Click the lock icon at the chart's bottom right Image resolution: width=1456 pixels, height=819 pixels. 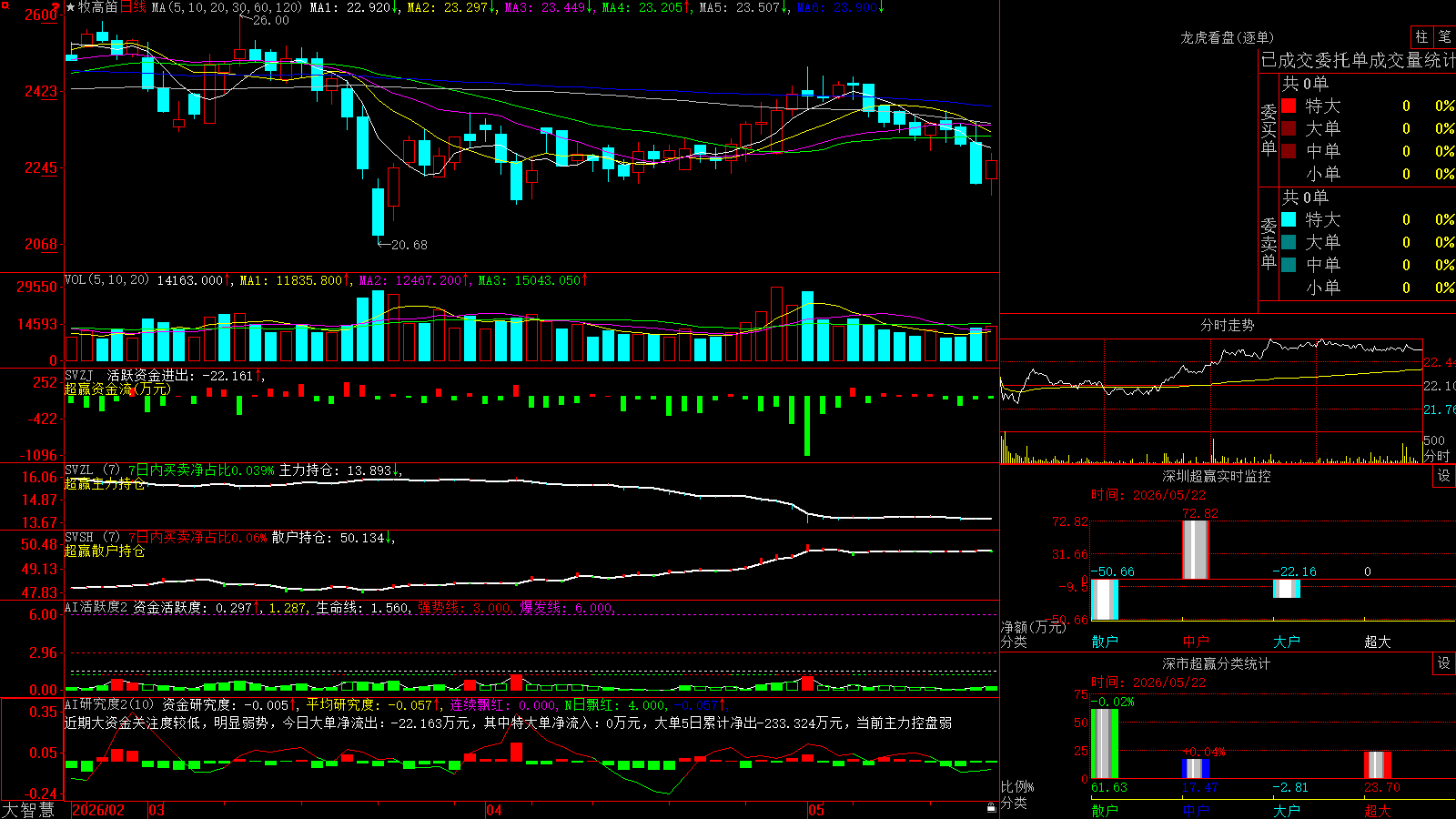tap(991, 808)
